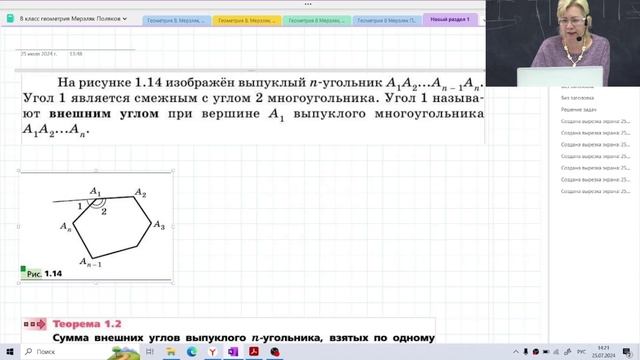Screen dimensions: 640x360
Task: Click the 'Рис. 1.14' caption
Action: (x=44, y=274)
